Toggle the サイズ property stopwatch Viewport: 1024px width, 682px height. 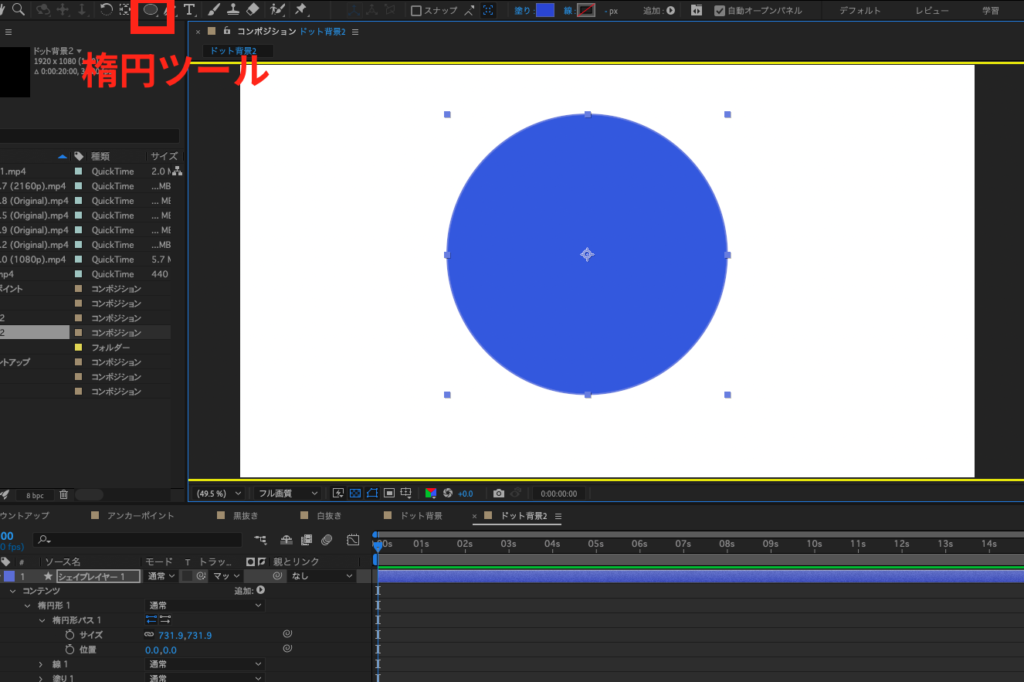[70, 635]
